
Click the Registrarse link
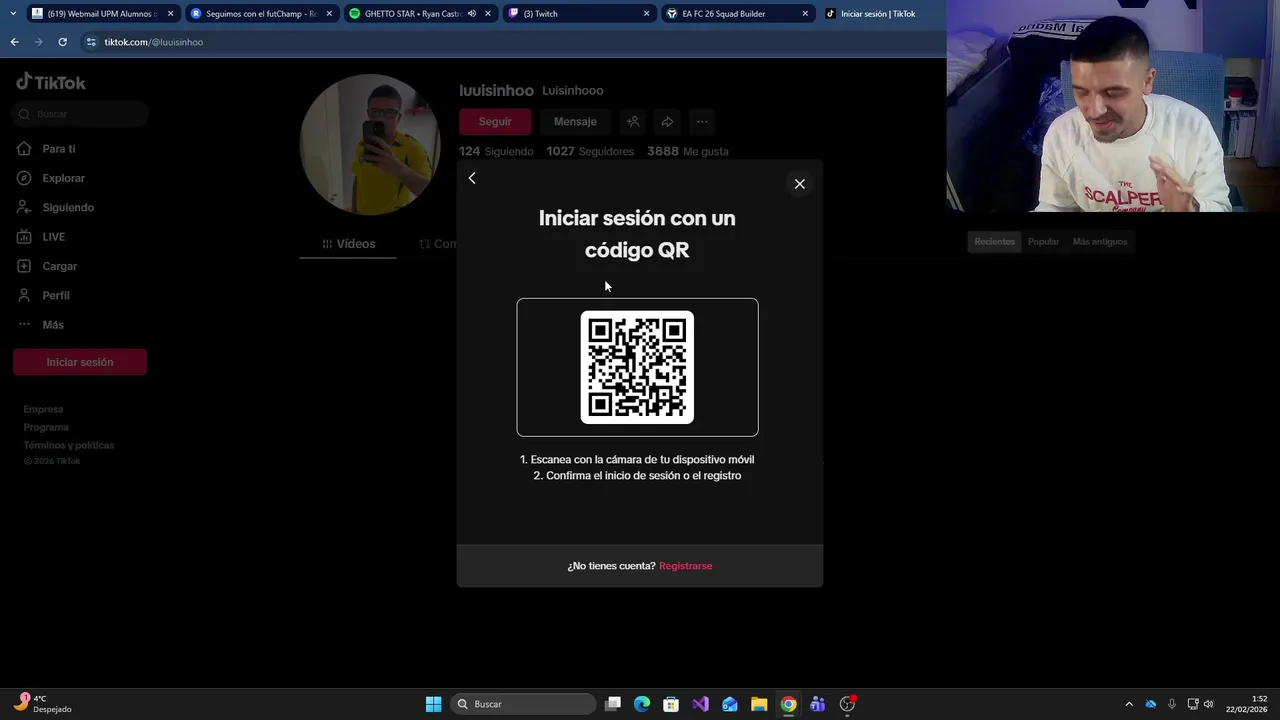coord(685,566)
